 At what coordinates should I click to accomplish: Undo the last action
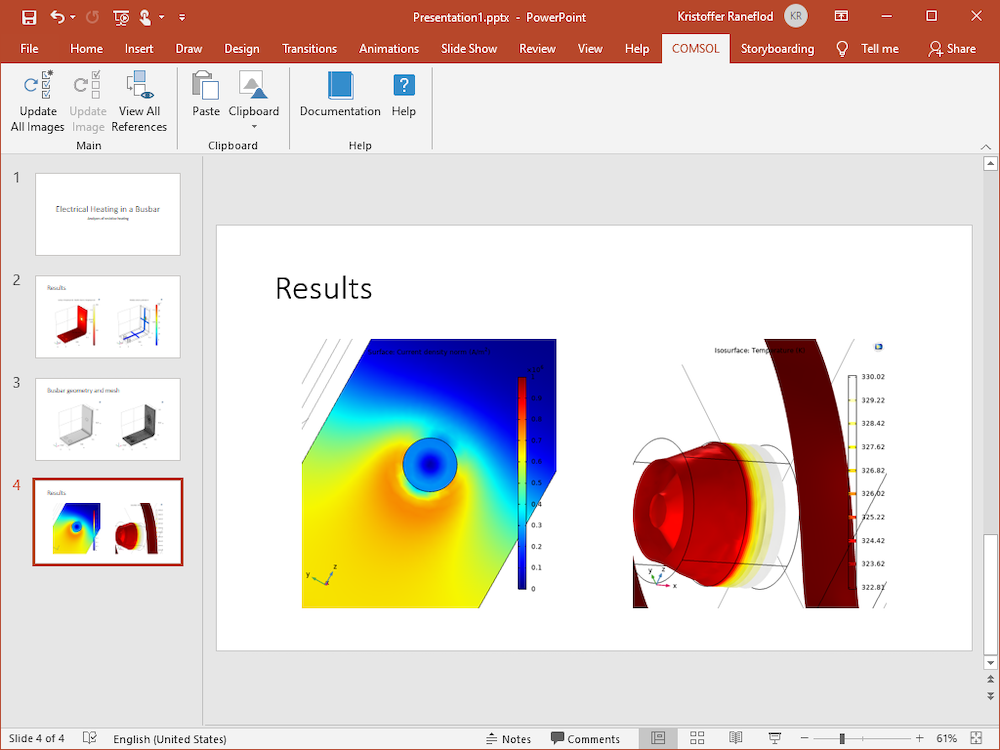(57, 17)
